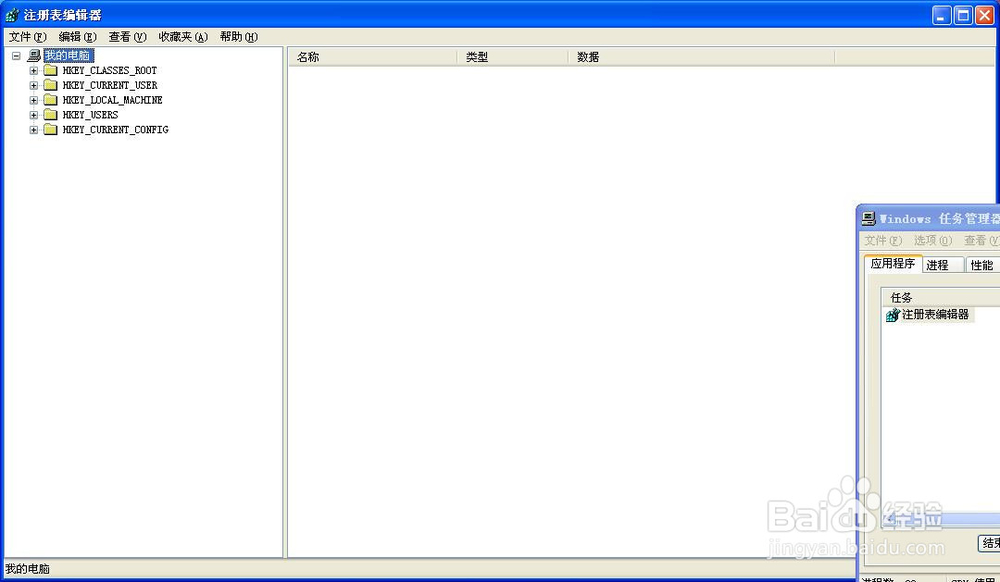The width and height of the screenshot is (1000, 582).
Task: Select the 我的电脑 tree label
Action: pyautogui.click(x=68, y=55)
